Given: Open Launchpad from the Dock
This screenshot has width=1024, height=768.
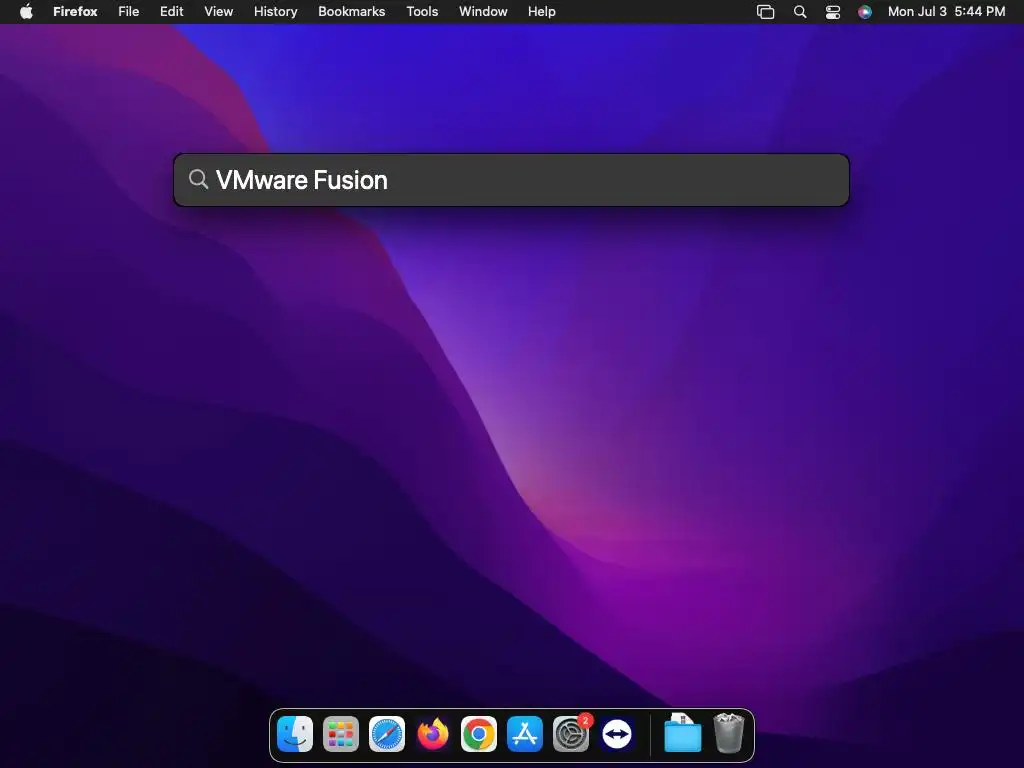Looking at the screenshot, I should point(341,734).
